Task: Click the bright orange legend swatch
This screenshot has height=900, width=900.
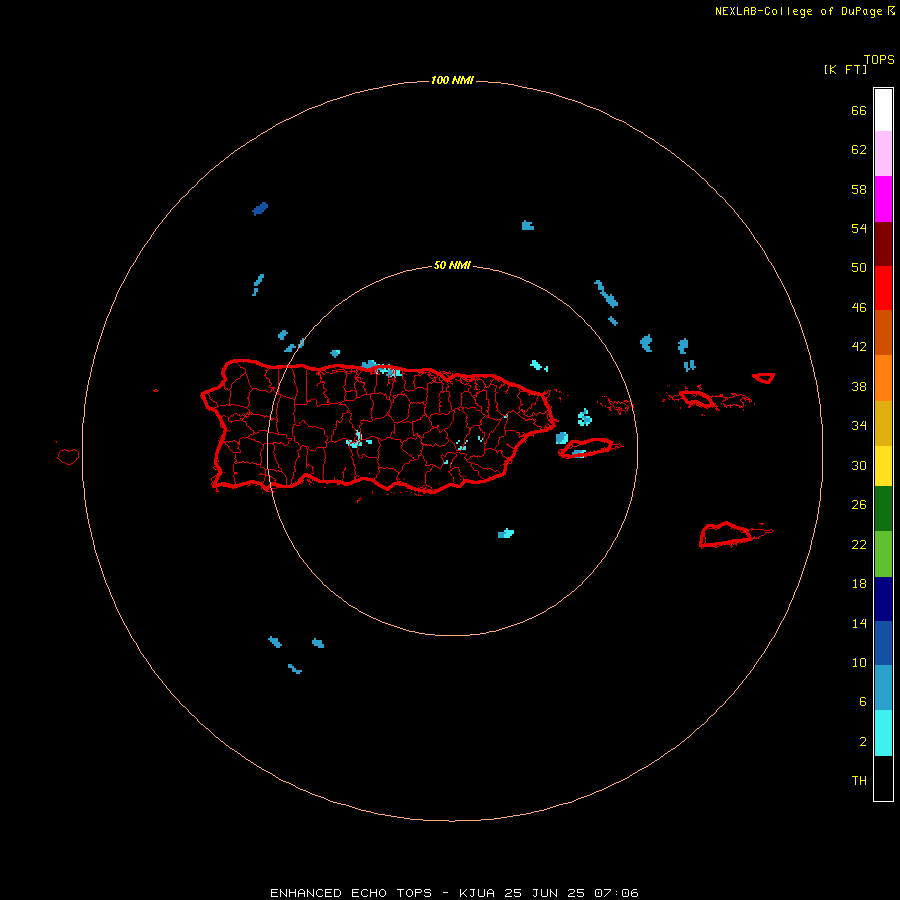Action: point(883,378)
